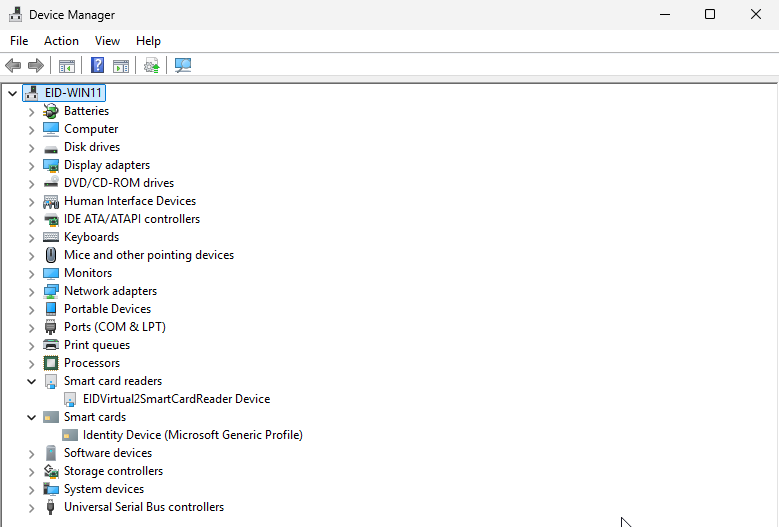Click the Computer category monitor icon
This screenshot has width=779, height=527.
[x=51, y=129]
